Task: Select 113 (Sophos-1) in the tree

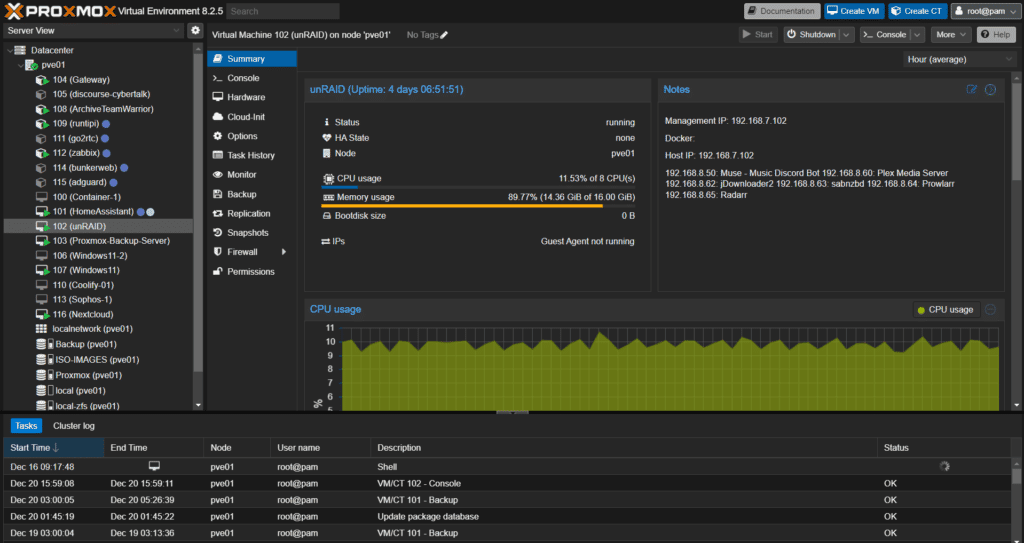Action: [98, 299]
